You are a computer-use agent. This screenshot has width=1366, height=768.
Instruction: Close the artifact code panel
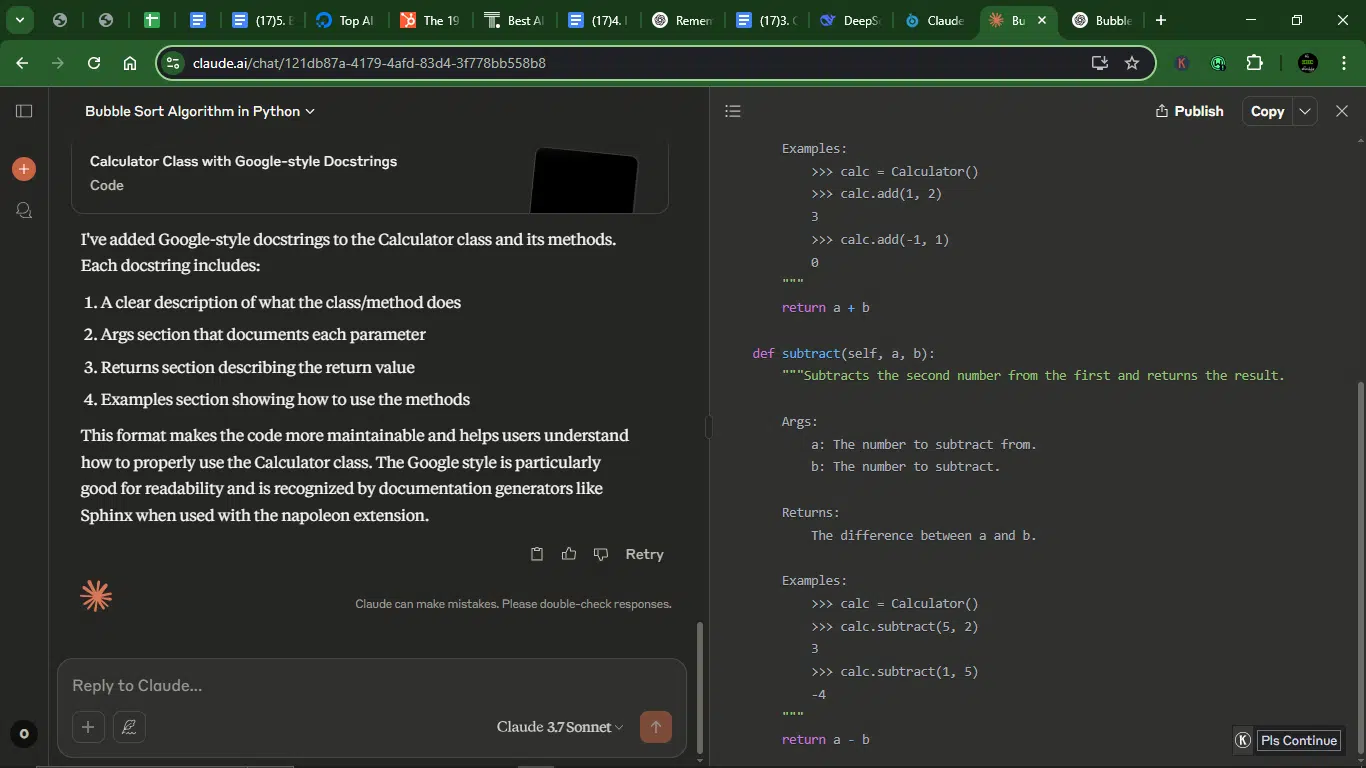(x=1342, y=111)
